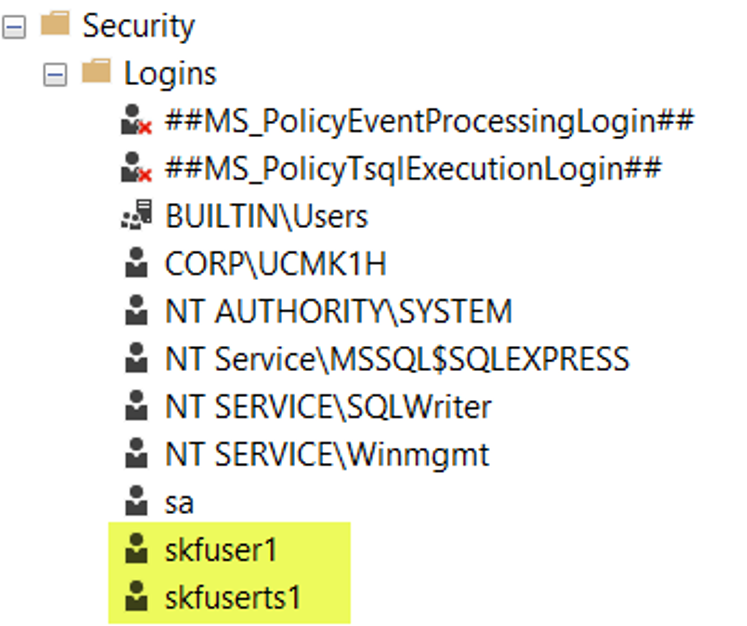
Task: Collapse the Logins folder node
Action: tap(55, 74)
